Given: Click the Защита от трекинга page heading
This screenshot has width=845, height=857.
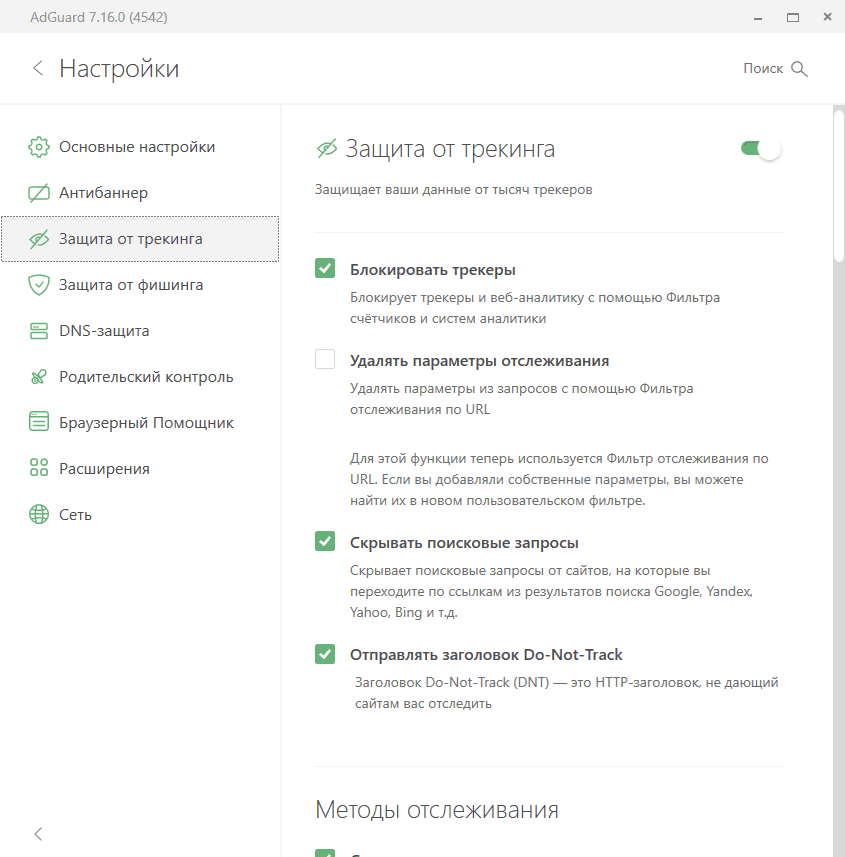Looking at the screenshot, I should click(x=450, y=149).
